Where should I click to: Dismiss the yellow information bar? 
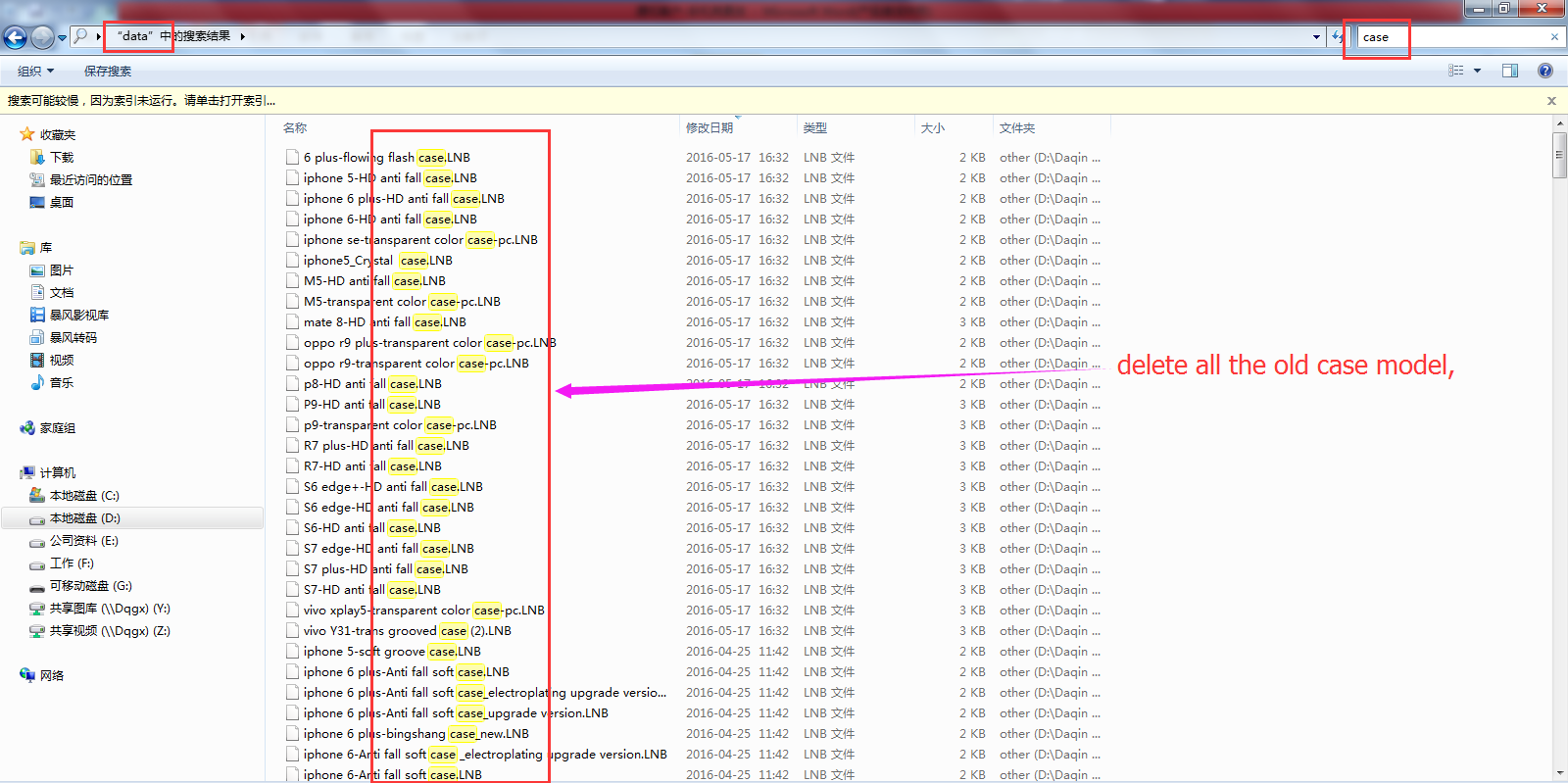[x=1551, y=101]
